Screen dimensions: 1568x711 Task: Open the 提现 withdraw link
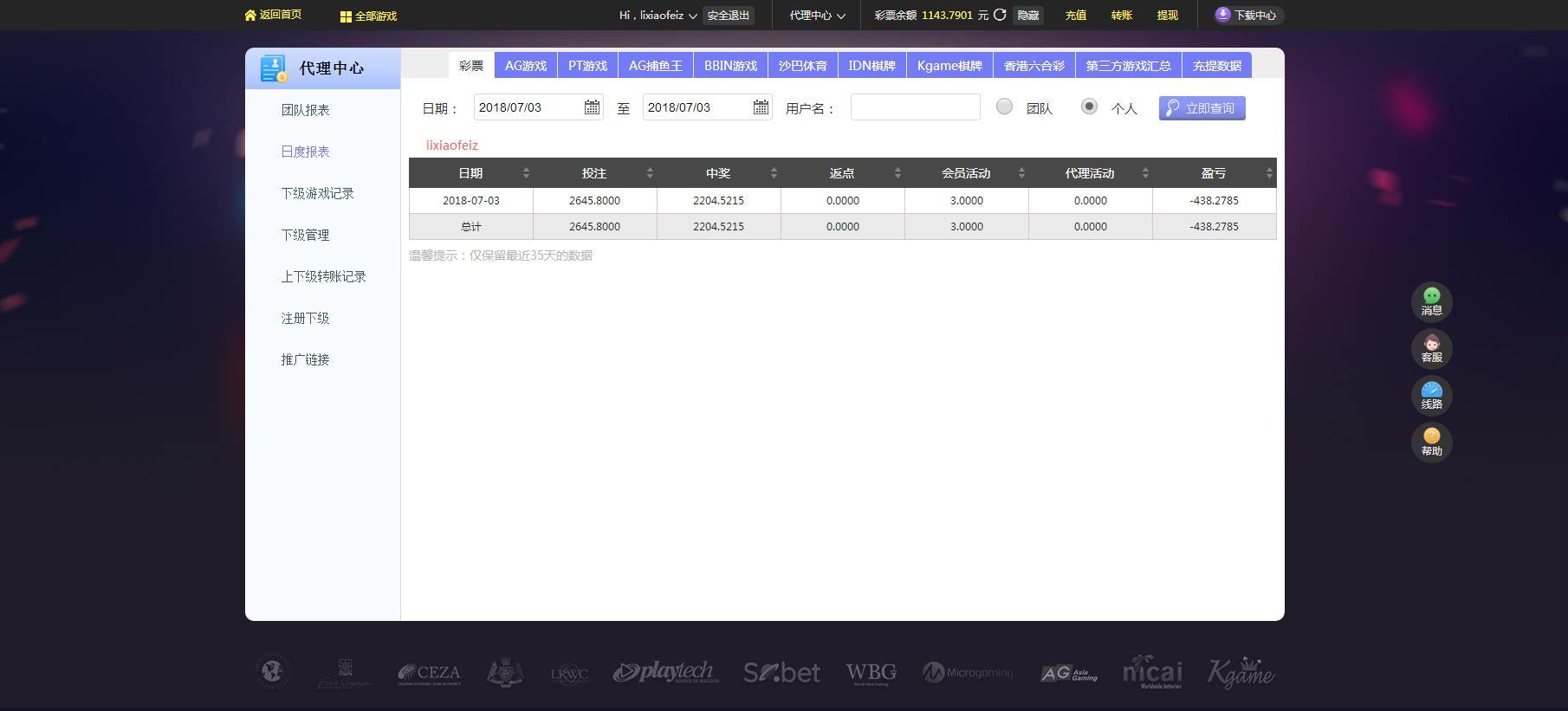click(x=1168, y=16)
